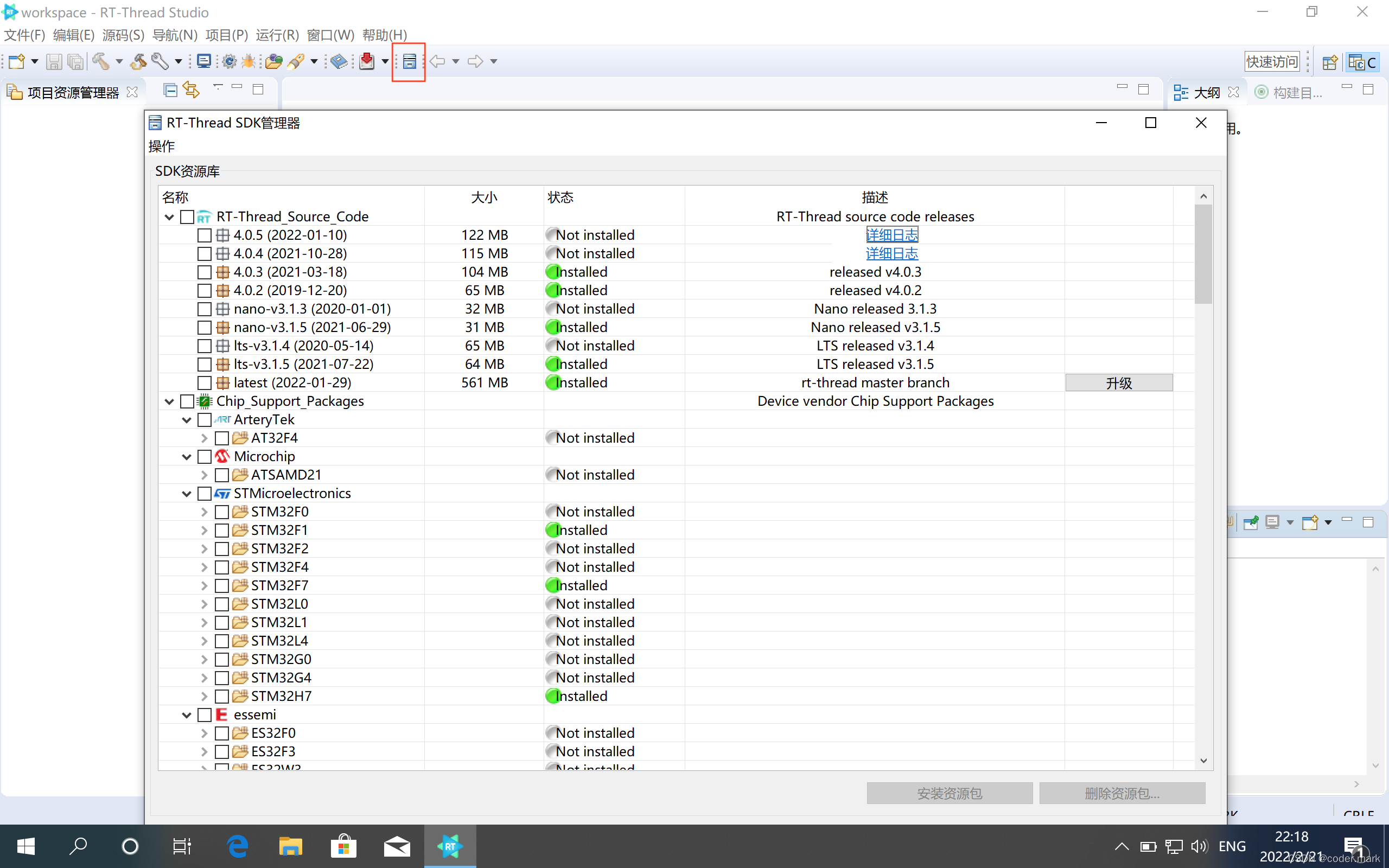The width and height of the screenshot is (1389, 868).
Task: Click the link with editor arrows icon
Action: coord(191,90)
